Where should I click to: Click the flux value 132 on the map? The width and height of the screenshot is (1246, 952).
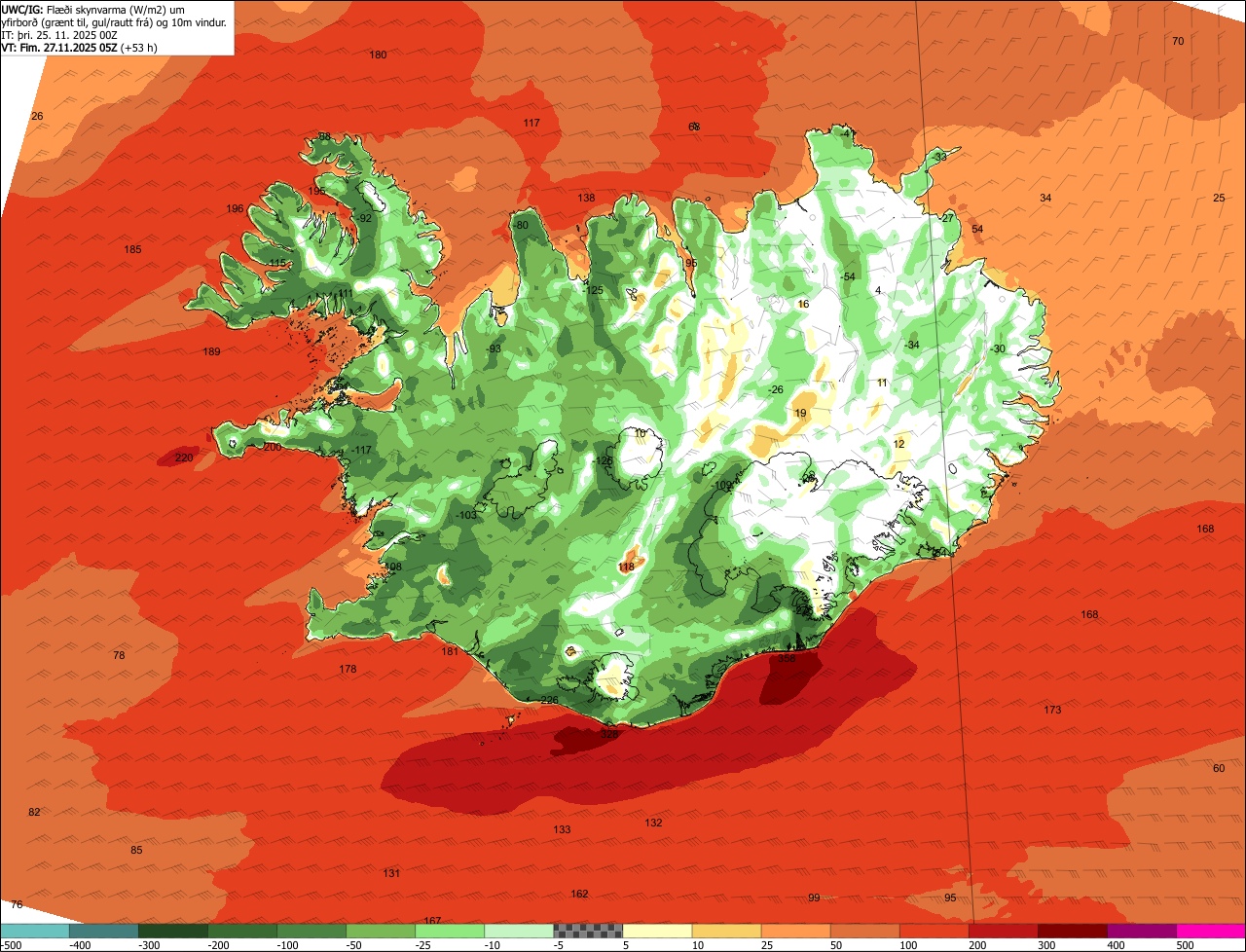tap(653, 823)
